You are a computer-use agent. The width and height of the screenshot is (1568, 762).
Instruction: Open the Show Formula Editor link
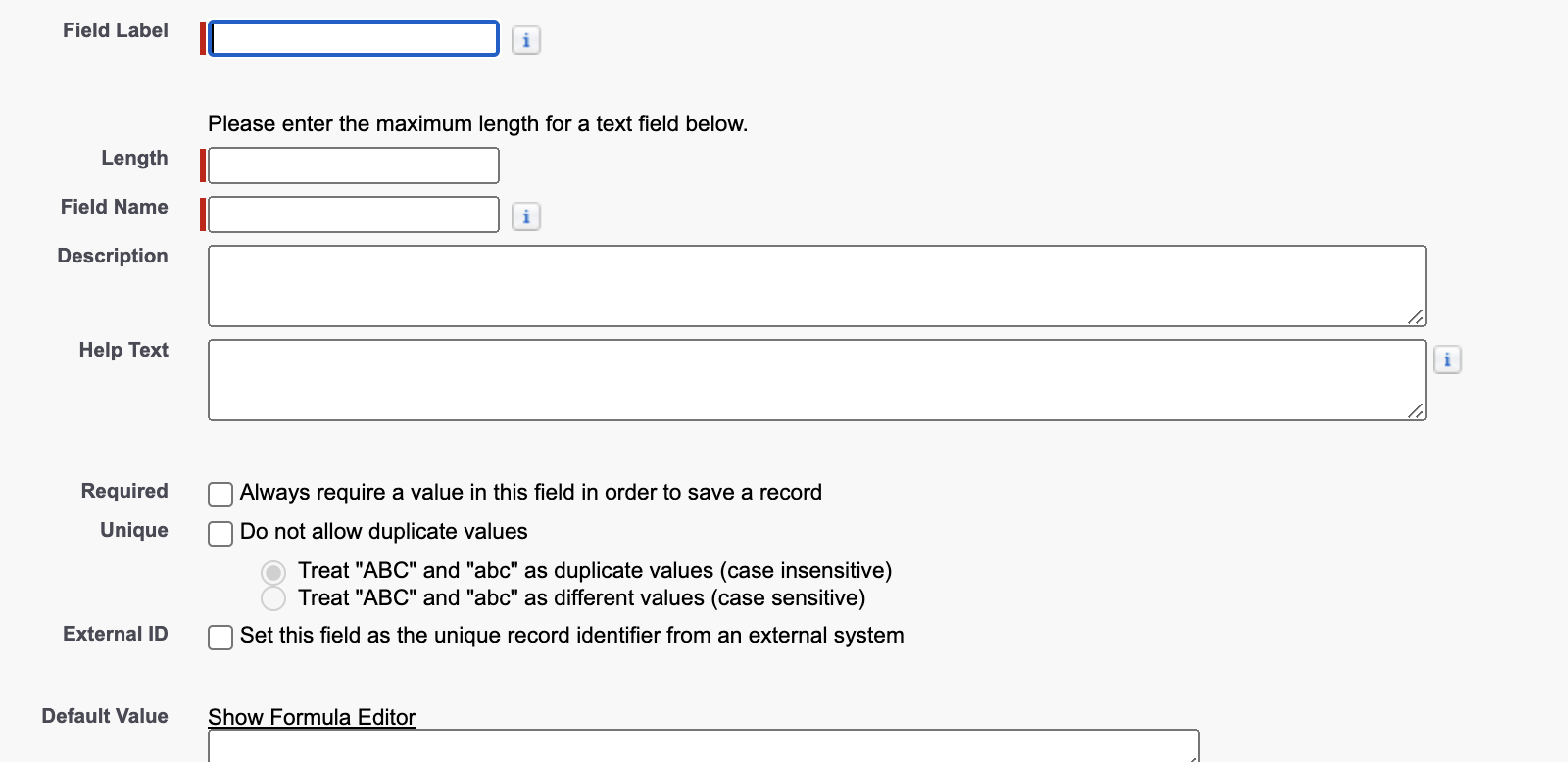point(312,717)
